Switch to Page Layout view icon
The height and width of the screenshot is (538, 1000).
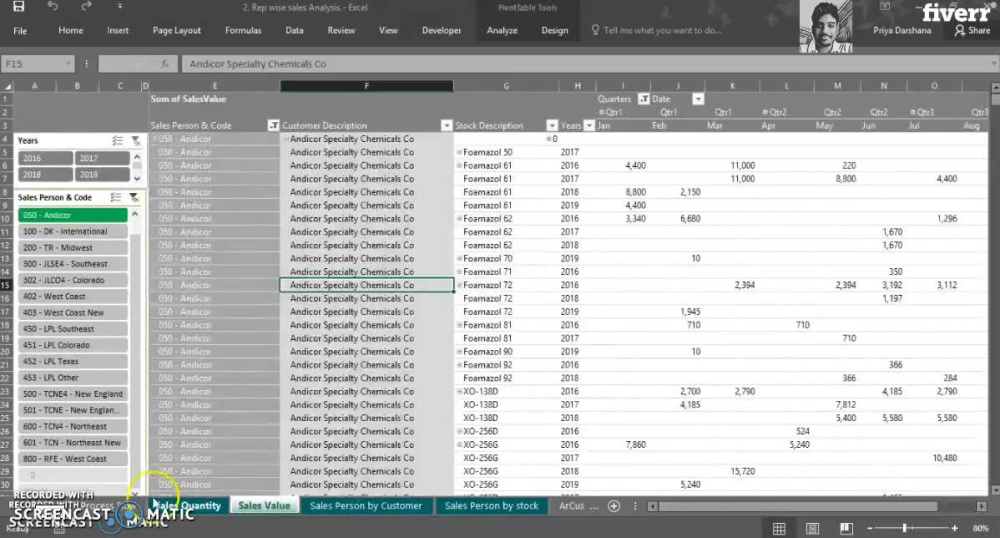coord(812,528)
